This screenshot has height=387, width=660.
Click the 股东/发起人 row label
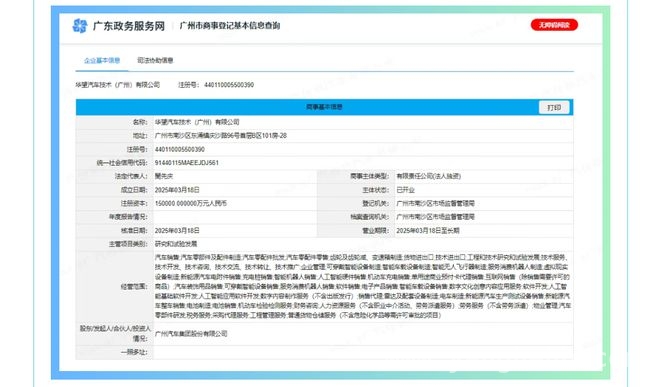pyautogui.click(x=115, y=333)
